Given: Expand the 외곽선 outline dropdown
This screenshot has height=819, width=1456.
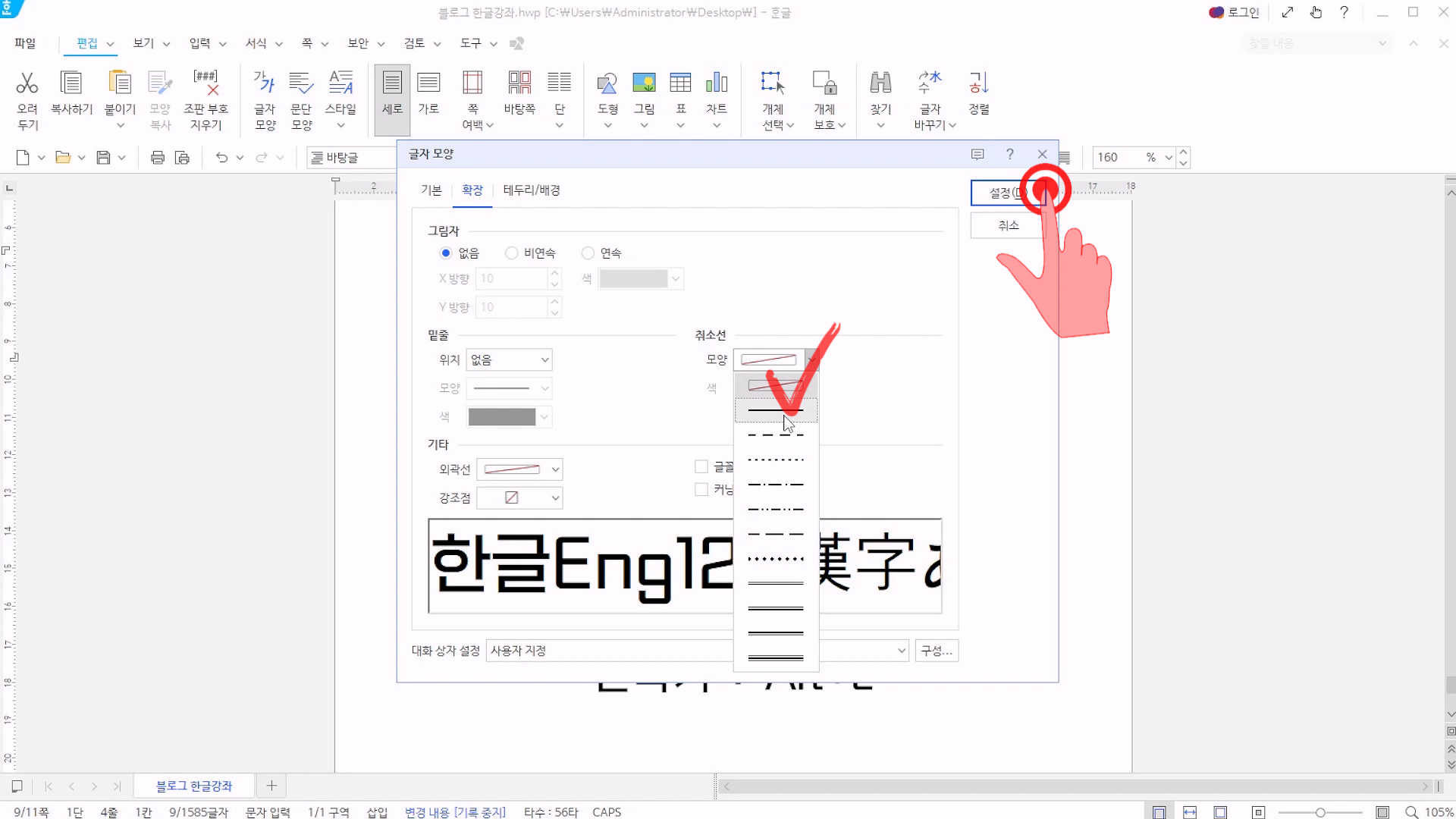Looking at the screenshot, I should (x=519, y=469).
